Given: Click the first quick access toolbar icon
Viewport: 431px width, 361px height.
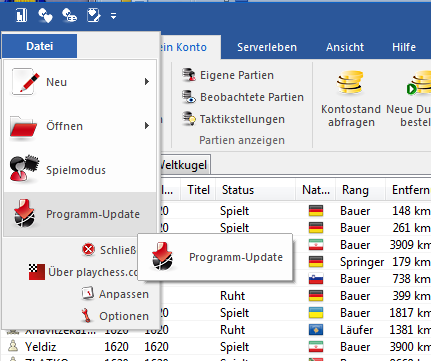Looking at the screenshot, I should pyautogui.click(x=22, y=15).
